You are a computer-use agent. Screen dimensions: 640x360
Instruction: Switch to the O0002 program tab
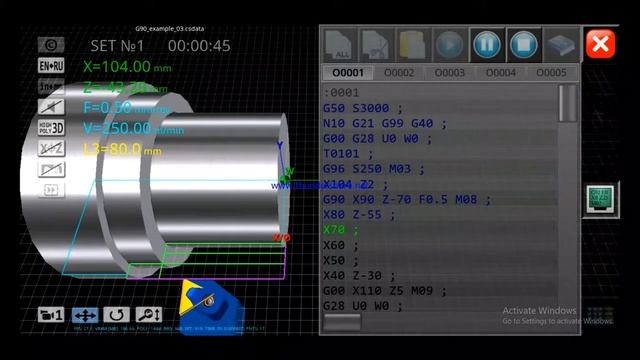coord(399,73)
